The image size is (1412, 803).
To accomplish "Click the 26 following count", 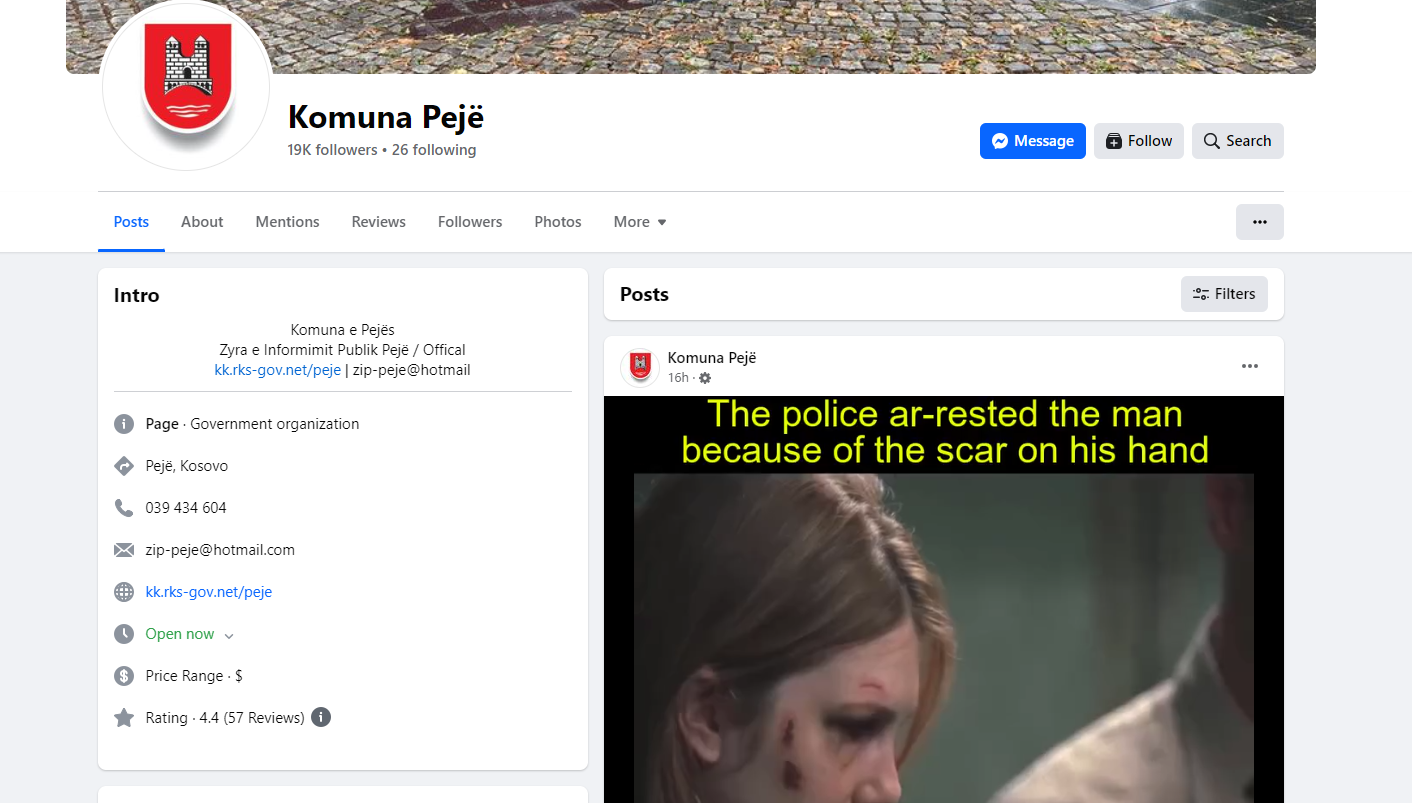I will click(434, 150).
